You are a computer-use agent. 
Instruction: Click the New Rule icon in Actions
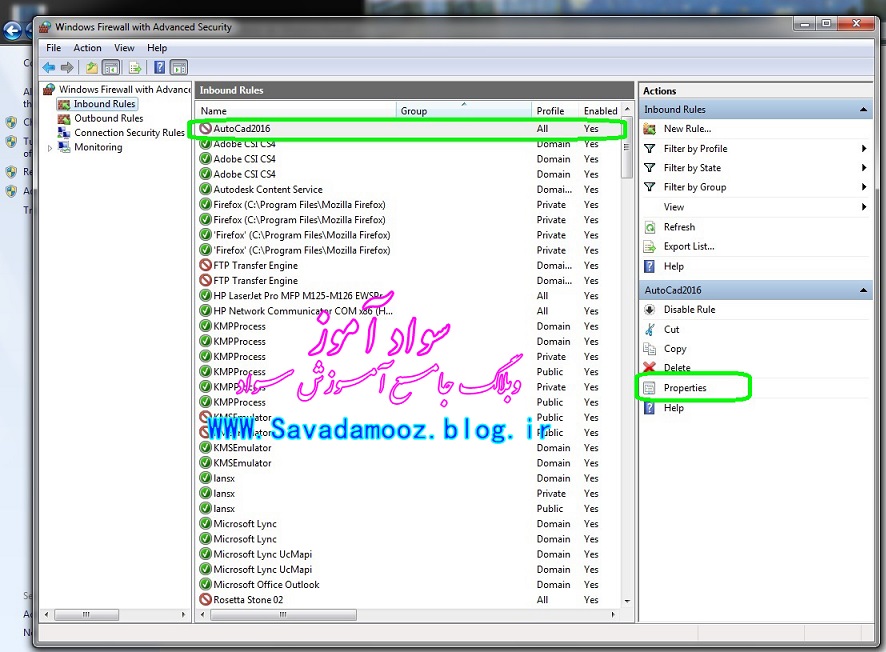650,129
